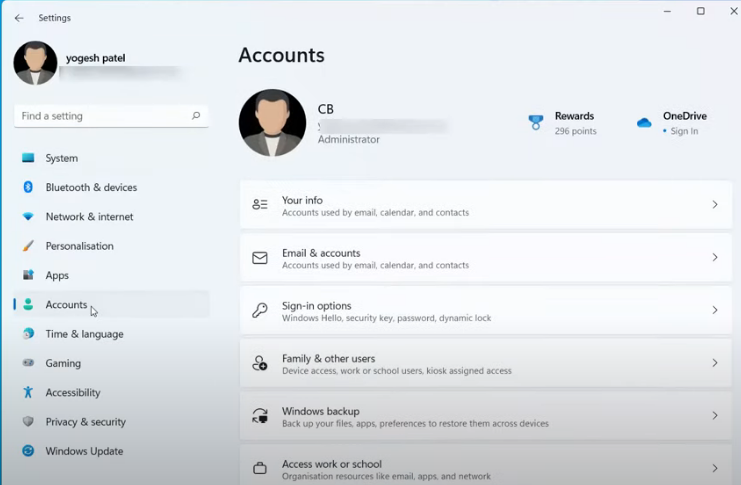Click the OneDrive cloud icon
The width and height of the screenshot is (741, 485).
[644, 123]
